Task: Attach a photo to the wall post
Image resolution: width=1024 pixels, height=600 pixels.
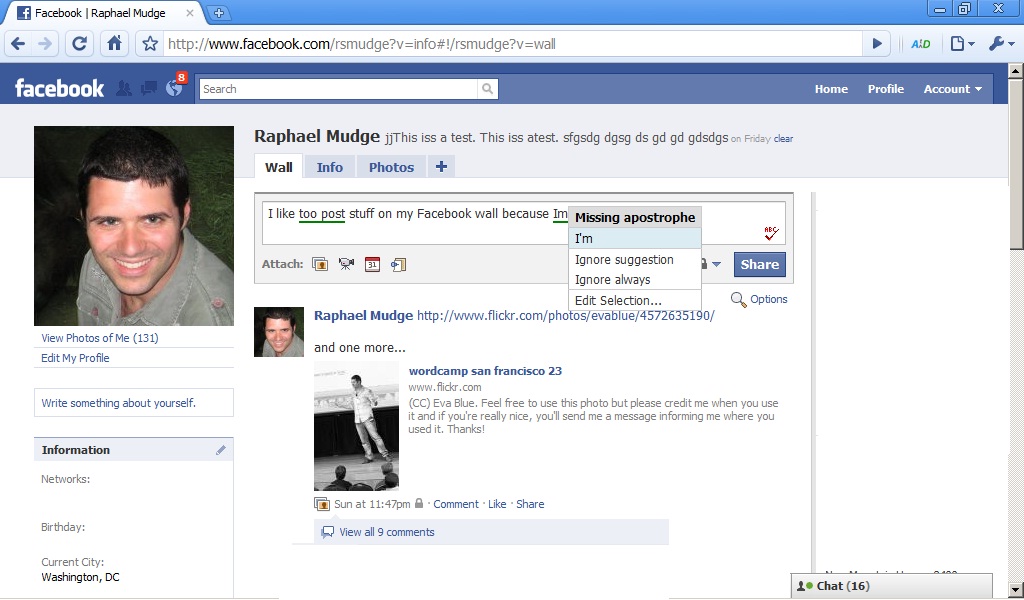Action: (x=320, y=265)
